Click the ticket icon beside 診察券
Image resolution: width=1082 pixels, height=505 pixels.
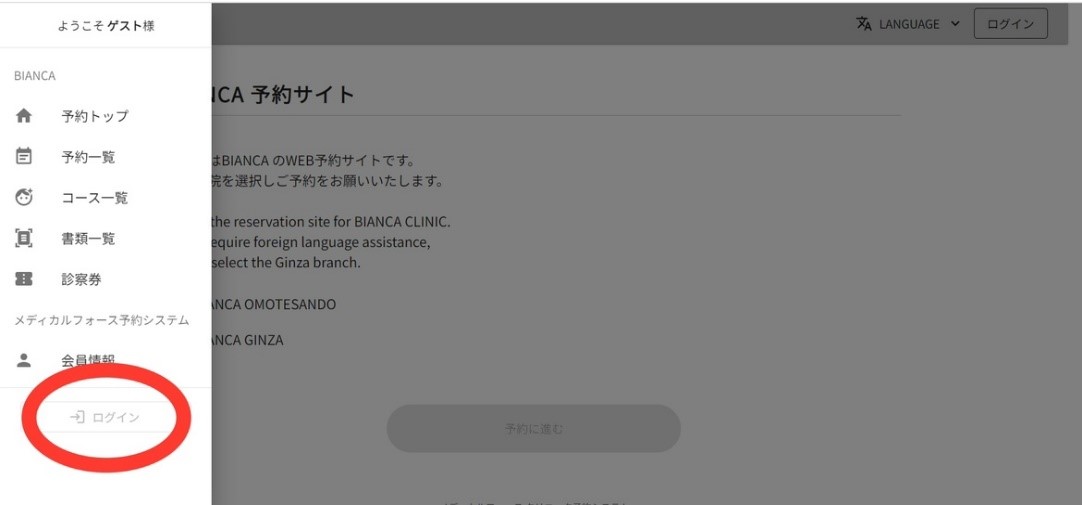(x=25, y=279)
